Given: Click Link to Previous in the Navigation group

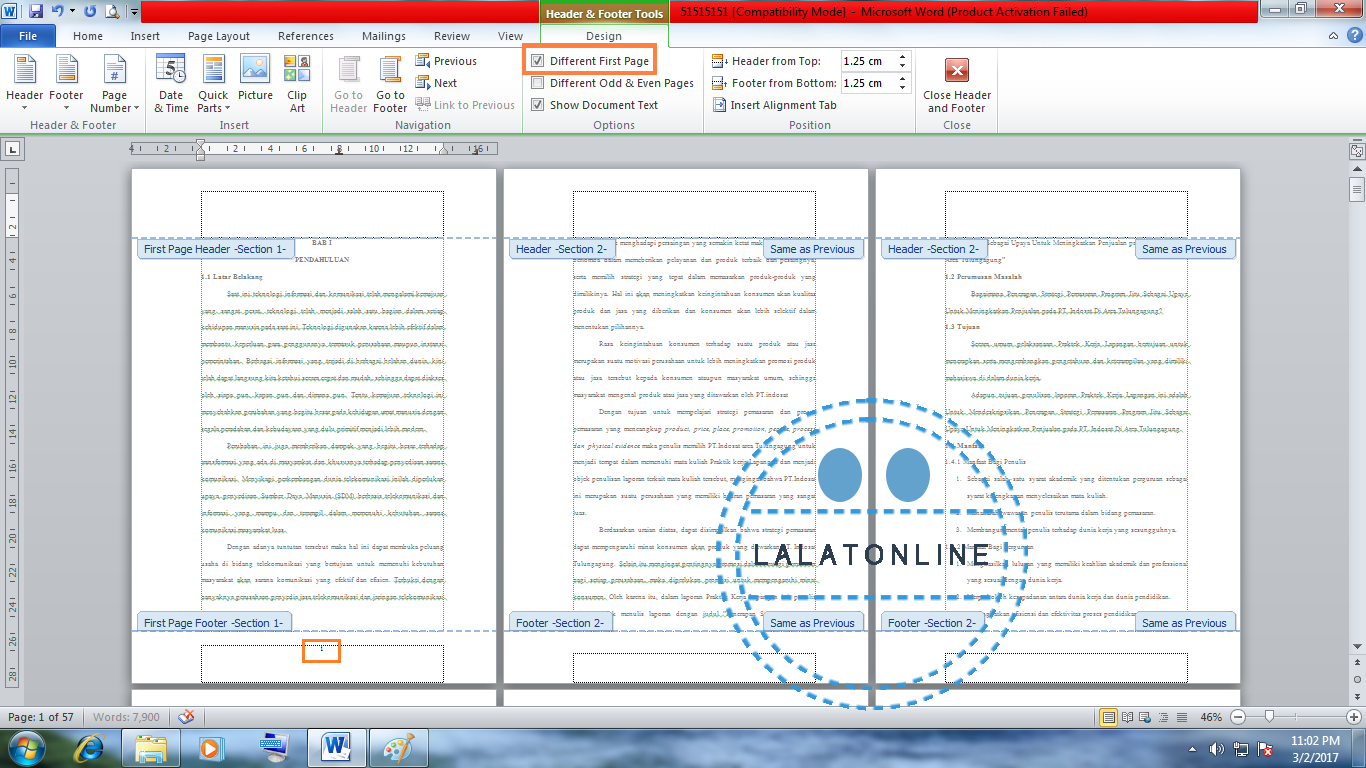Looking at the screenshot, I should pos(464,105).
